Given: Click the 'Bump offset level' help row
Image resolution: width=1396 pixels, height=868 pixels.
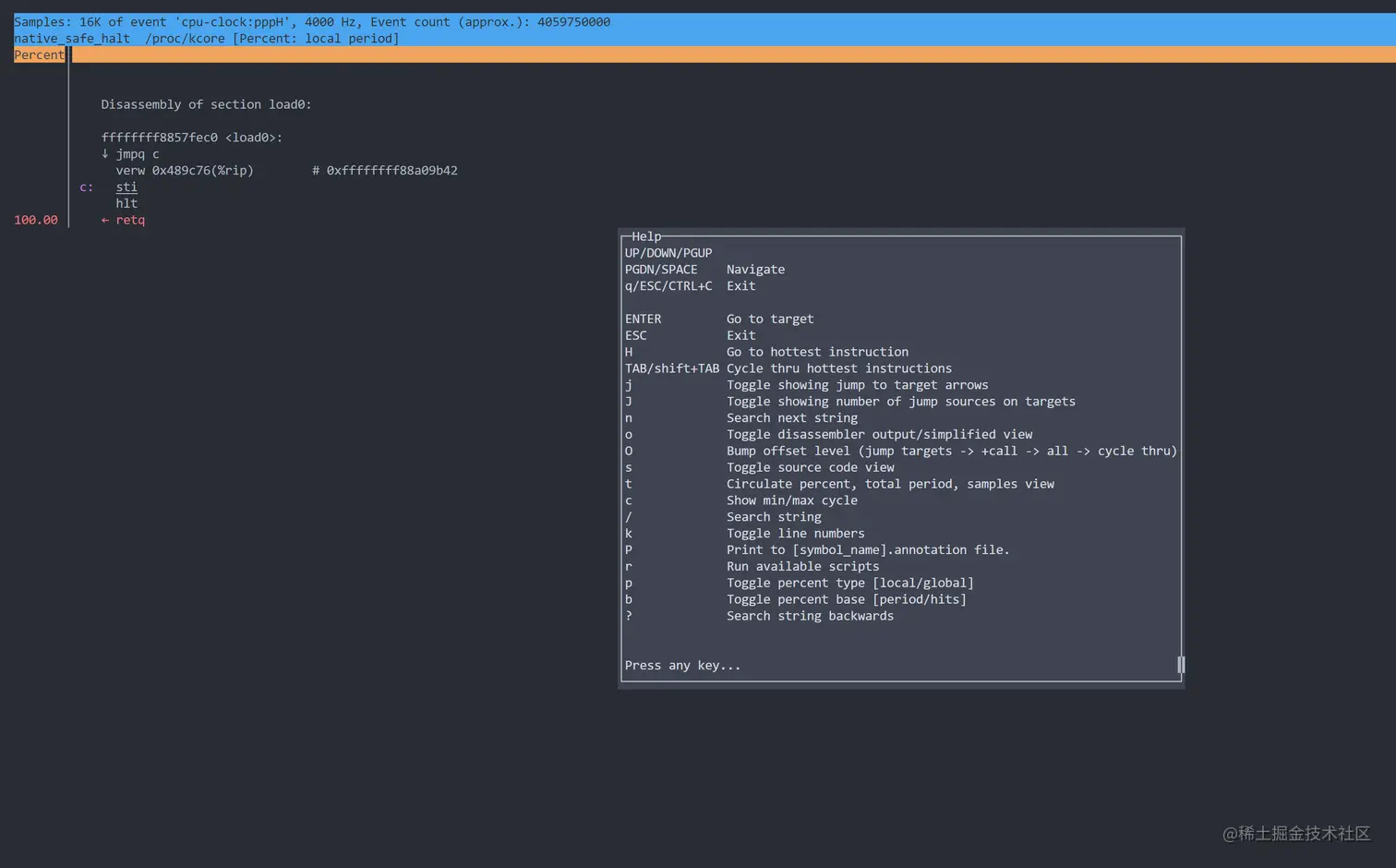Looking at the screenshot, I should [x=901, y=452].
